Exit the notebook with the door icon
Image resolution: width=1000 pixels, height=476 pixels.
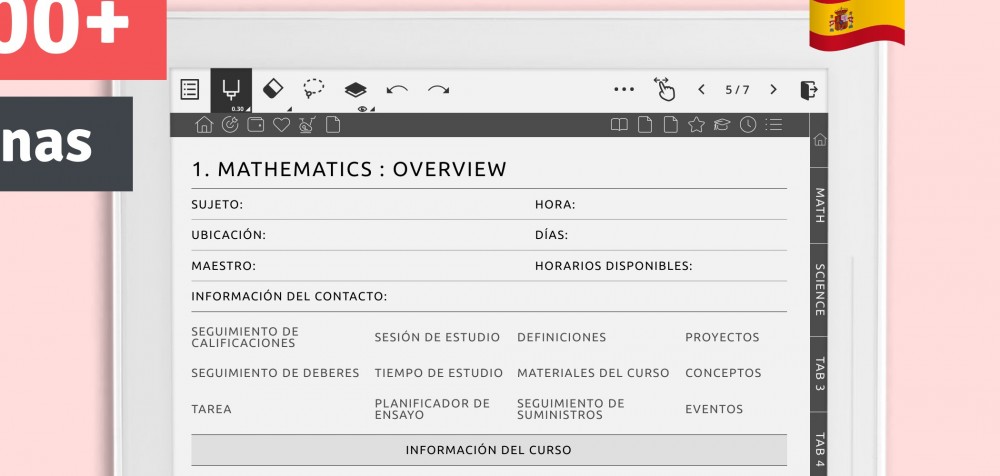(809, 90)
